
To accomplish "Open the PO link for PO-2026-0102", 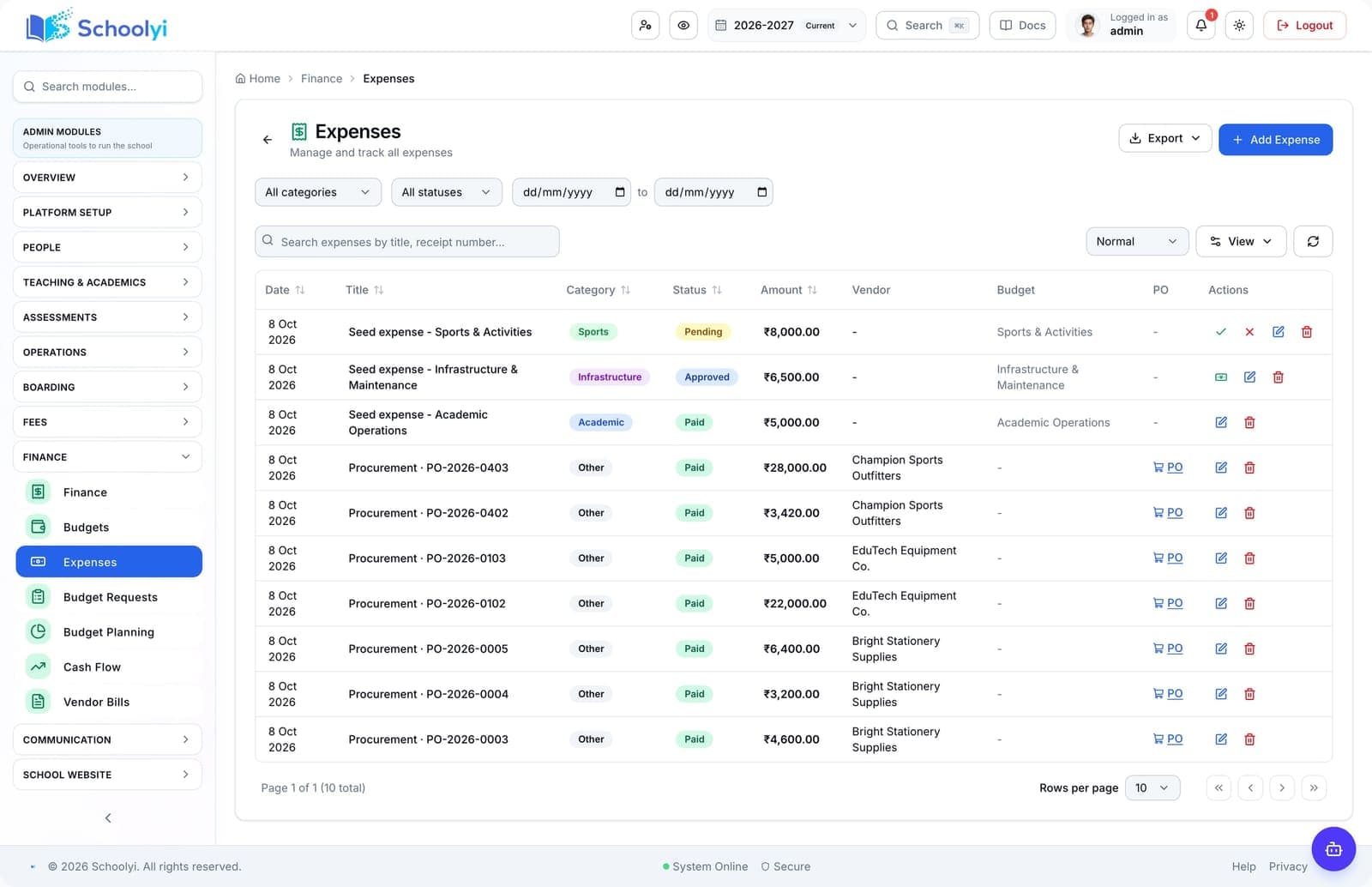I will coord(1168,603).
